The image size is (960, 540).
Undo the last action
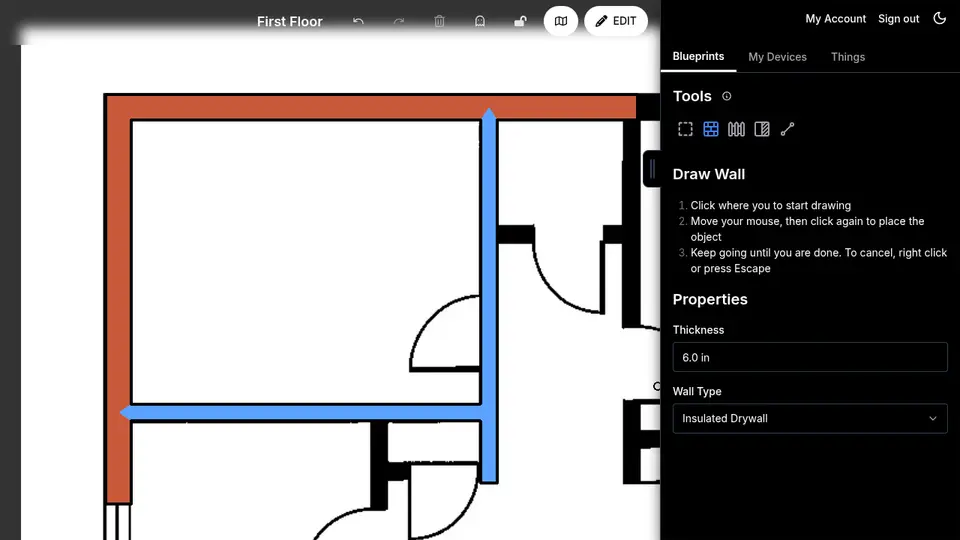pos(358,21)
